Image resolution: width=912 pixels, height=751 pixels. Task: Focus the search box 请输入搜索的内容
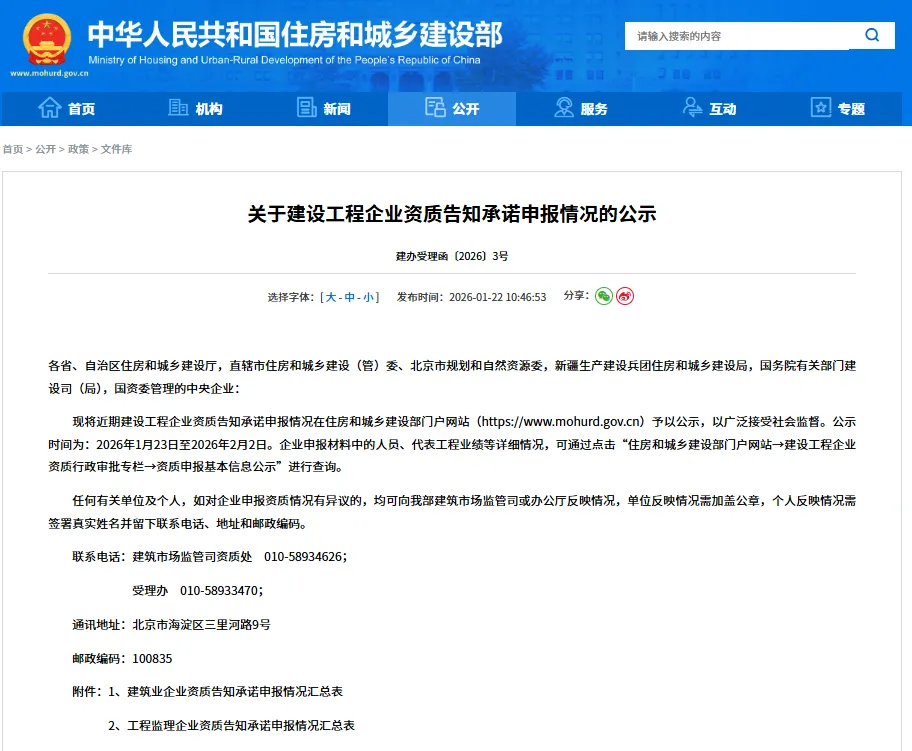click(737, 36)
